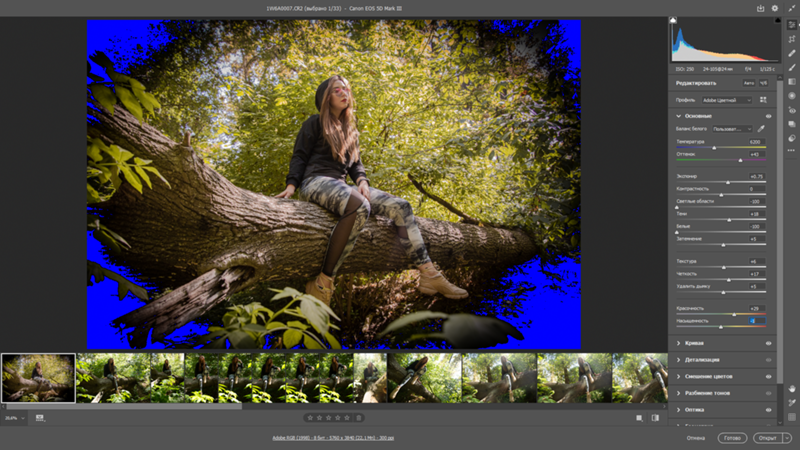
Task: Select the Adjustment brush tool
Action: point(791,67)
